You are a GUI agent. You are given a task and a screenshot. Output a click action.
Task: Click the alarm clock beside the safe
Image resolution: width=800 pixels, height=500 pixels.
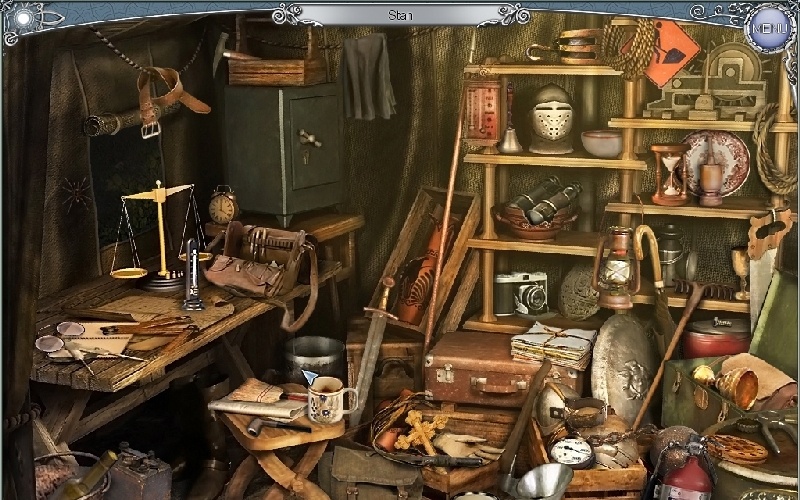point(222,205)
